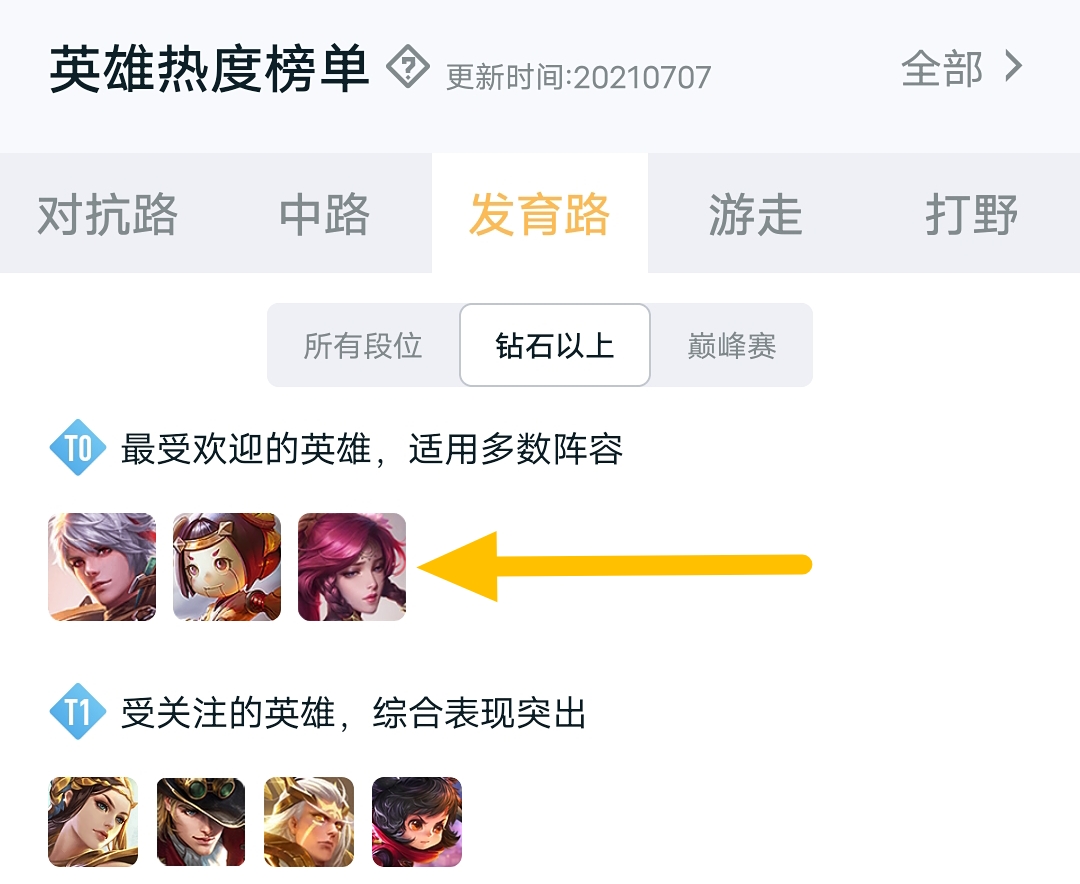Viewport: 1080px width, 884px height.
Task: Open the T0 tier badge icon
Action: (x=78, y=448)
